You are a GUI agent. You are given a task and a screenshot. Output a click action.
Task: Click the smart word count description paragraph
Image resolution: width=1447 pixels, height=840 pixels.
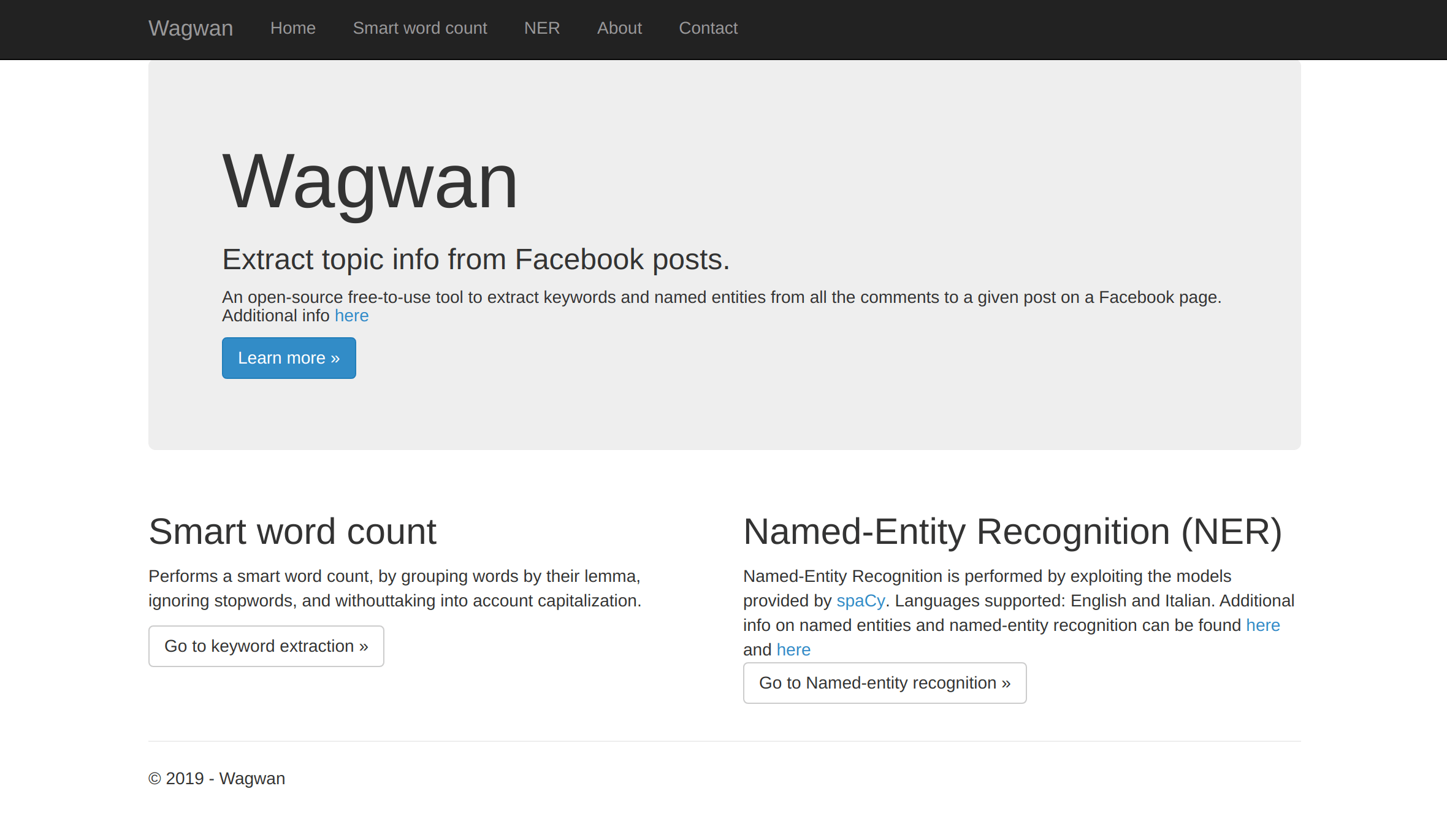click(394, 589)
